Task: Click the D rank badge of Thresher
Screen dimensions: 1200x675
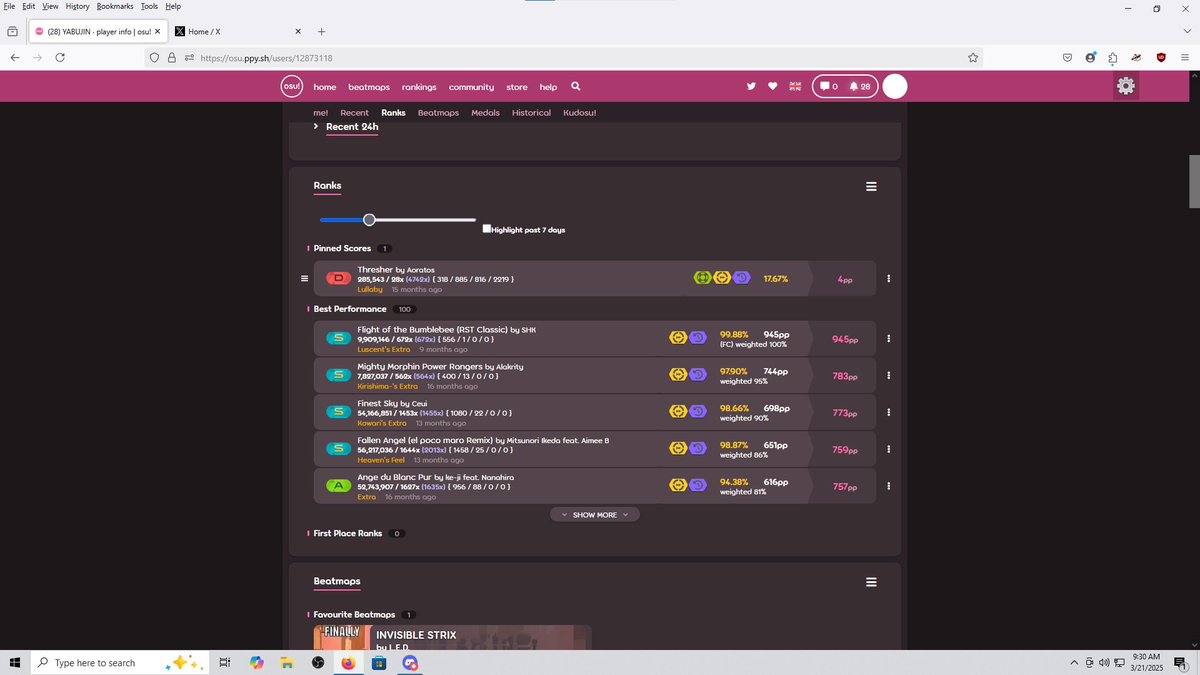Action: click(x=338, y=278)
